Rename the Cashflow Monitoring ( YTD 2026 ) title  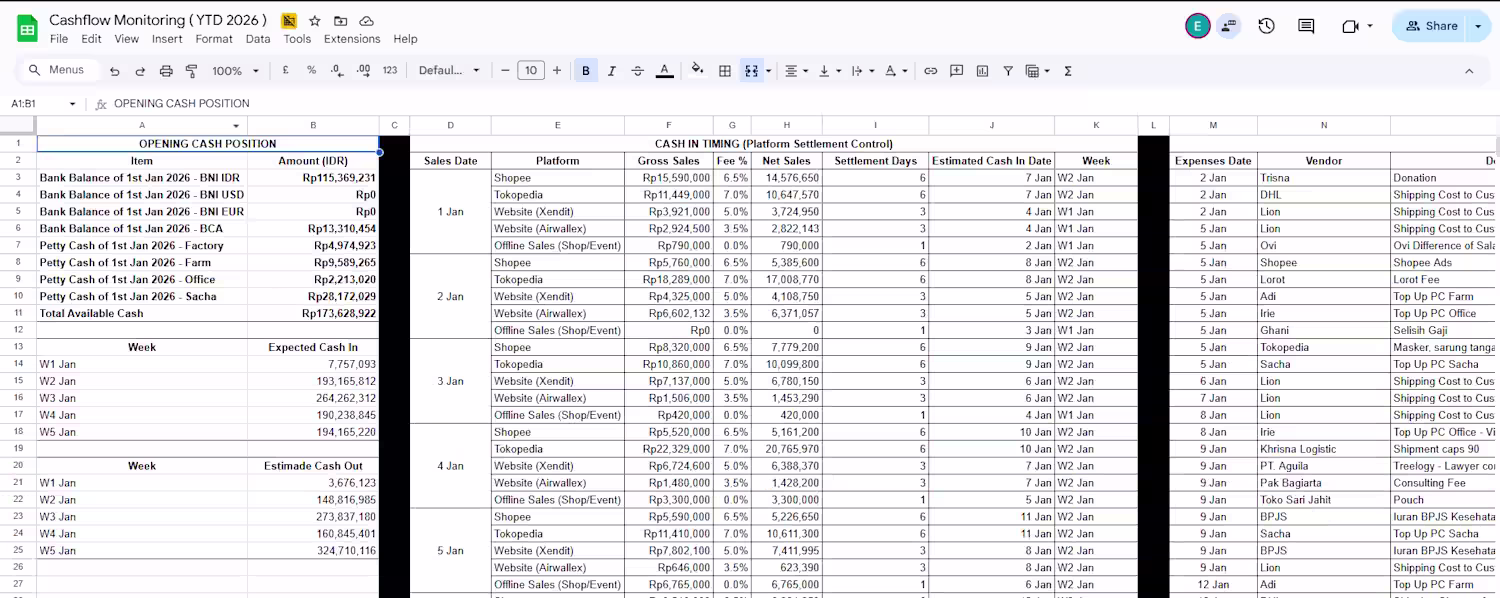point(158,20)
